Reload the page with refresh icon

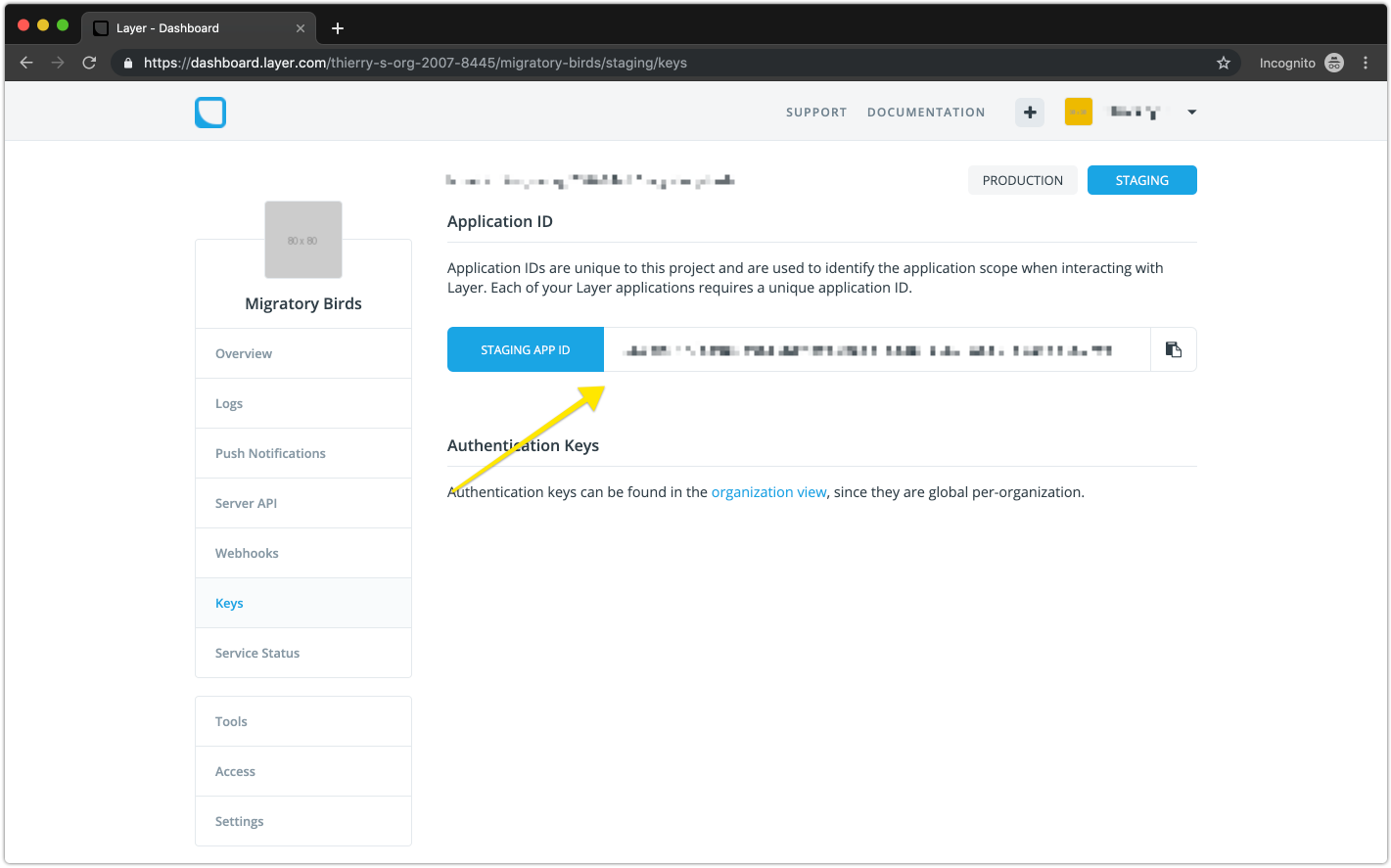coord(89,63)
